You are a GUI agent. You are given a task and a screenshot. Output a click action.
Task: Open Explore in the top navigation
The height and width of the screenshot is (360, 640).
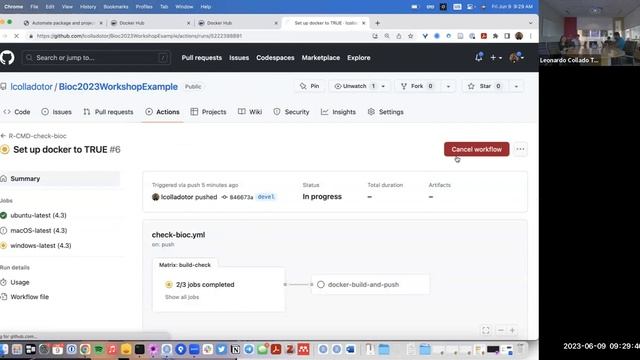(359, 58)
